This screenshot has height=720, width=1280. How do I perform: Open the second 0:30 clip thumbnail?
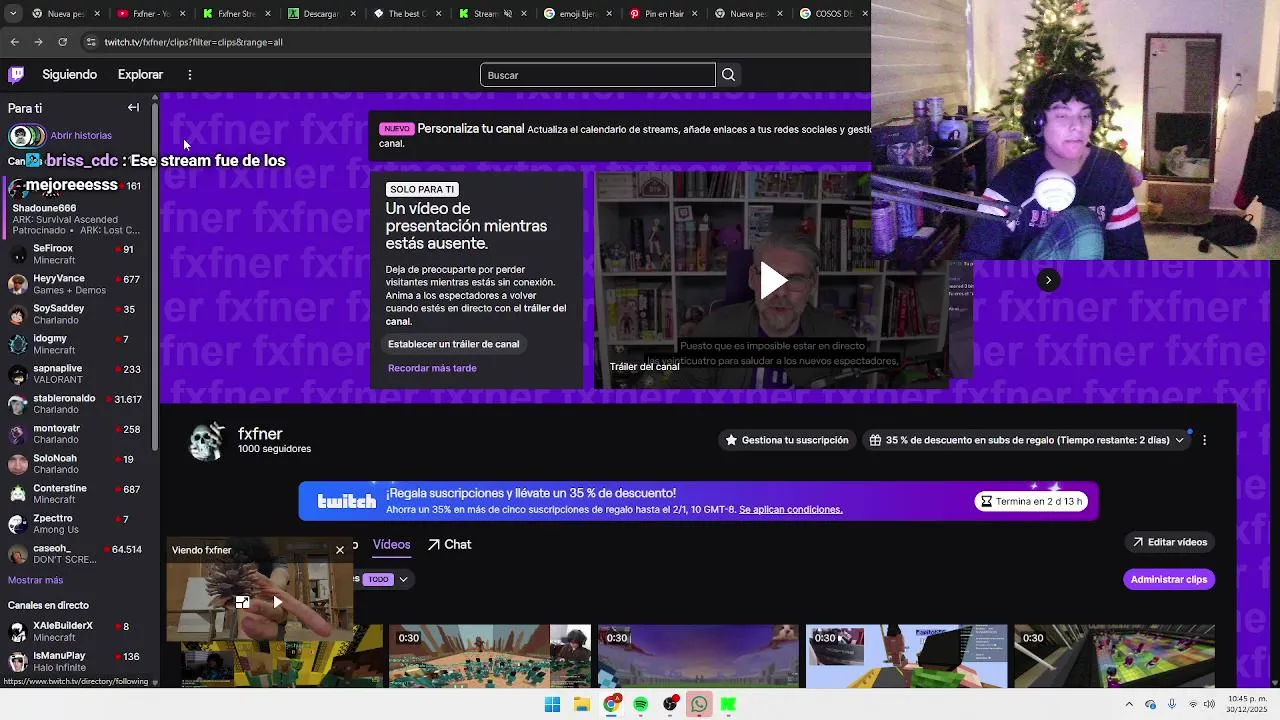click(489, 657)
